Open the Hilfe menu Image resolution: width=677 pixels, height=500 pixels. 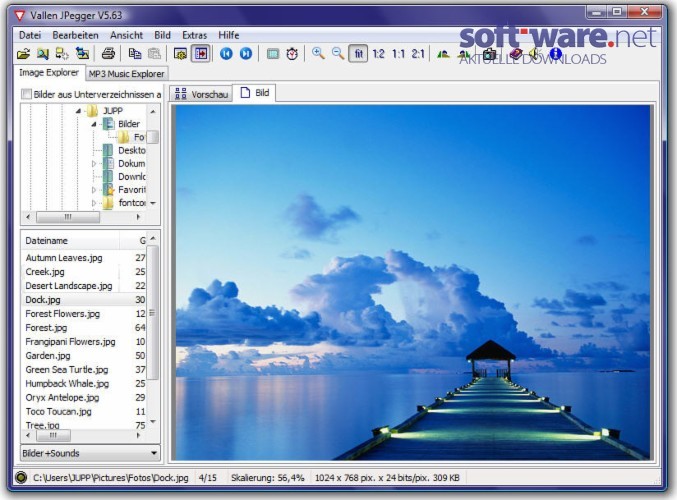228,35
